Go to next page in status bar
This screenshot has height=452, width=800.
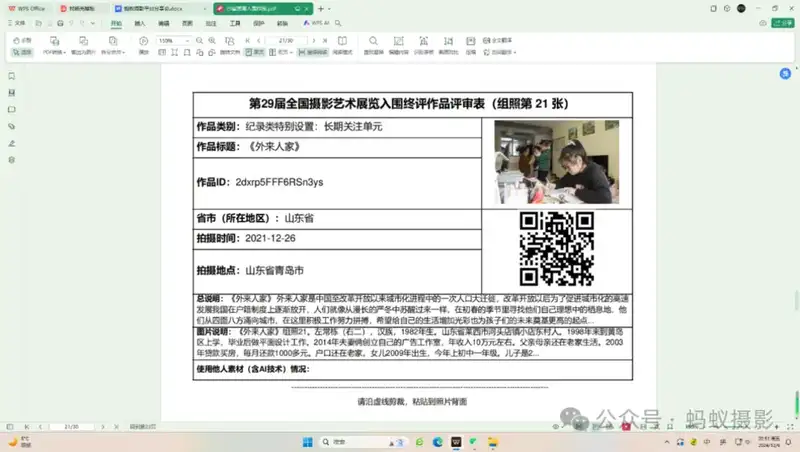point(103,426)
